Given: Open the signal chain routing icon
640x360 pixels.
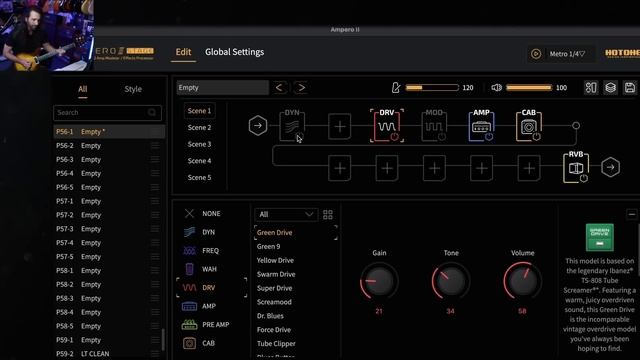Looking at the screenshot, I should pyautogui.click(x=591, y=87).
